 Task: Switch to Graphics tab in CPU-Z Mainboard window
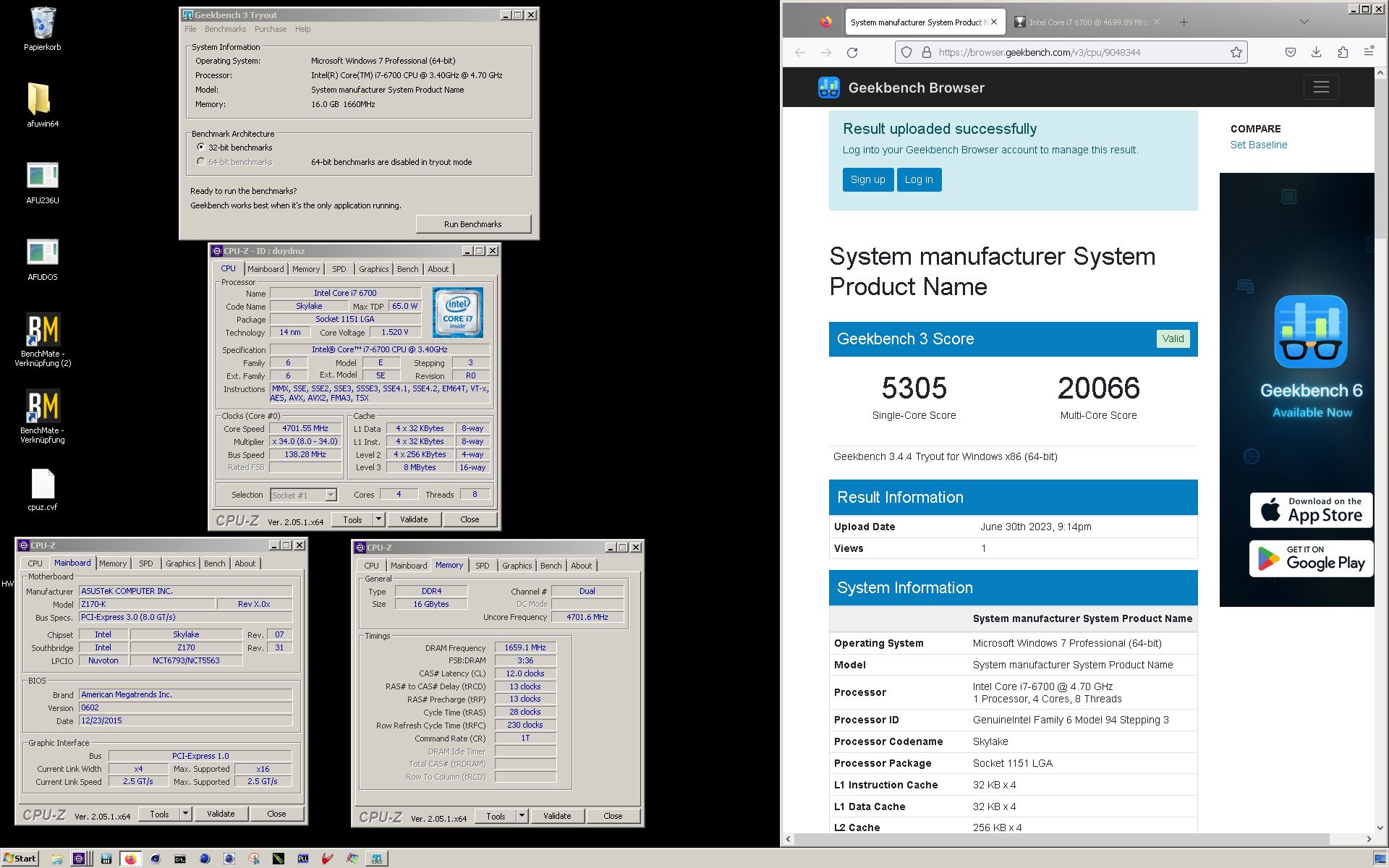(x=180, y=563)
